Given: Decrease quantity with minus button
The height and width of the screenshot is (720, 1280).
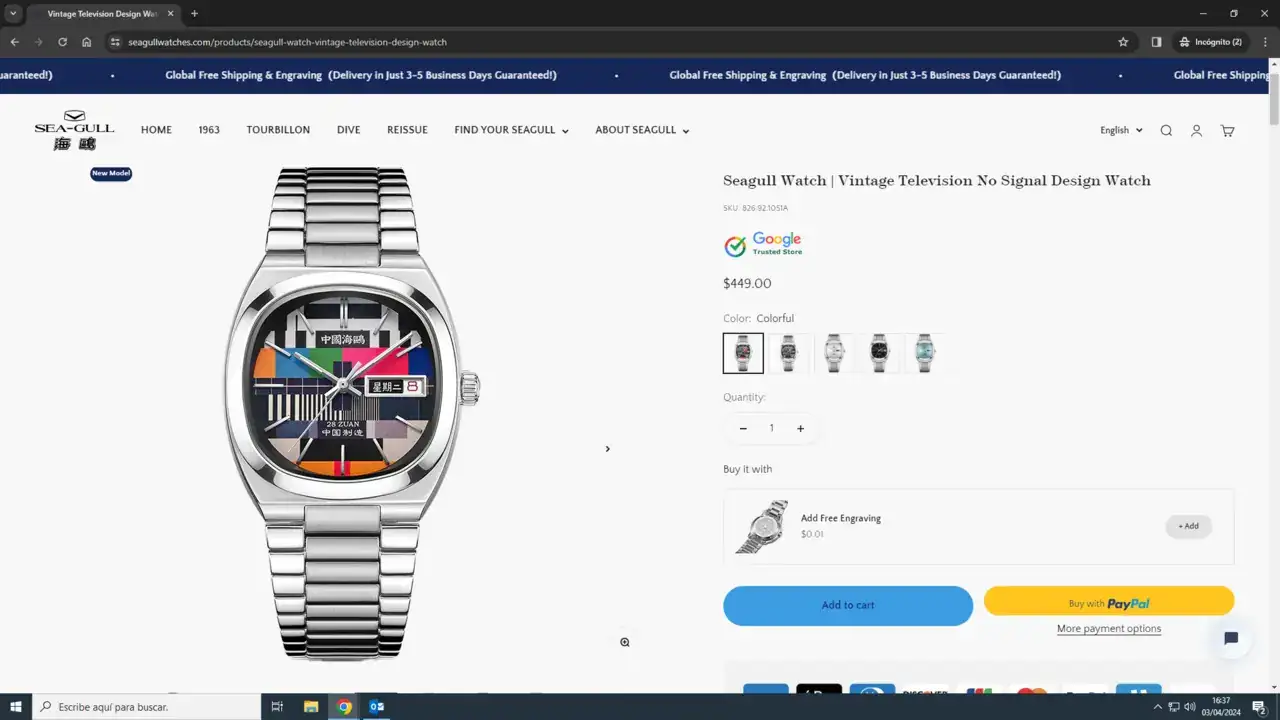Looking at the screenshot, I should pos(743,429).
